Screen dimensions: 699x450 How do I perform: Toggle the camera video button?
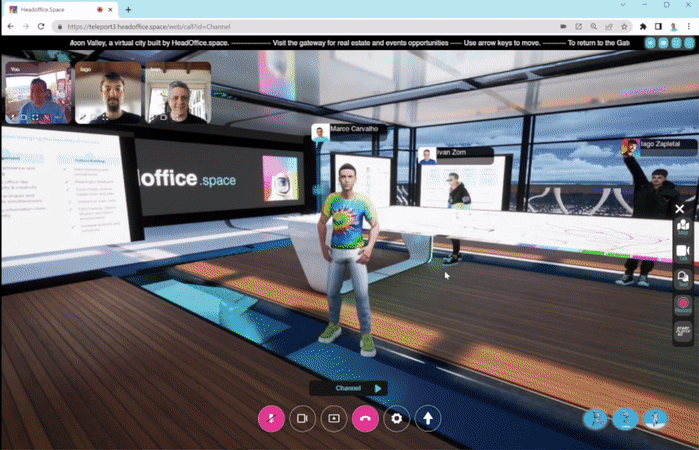pos(302,418)
